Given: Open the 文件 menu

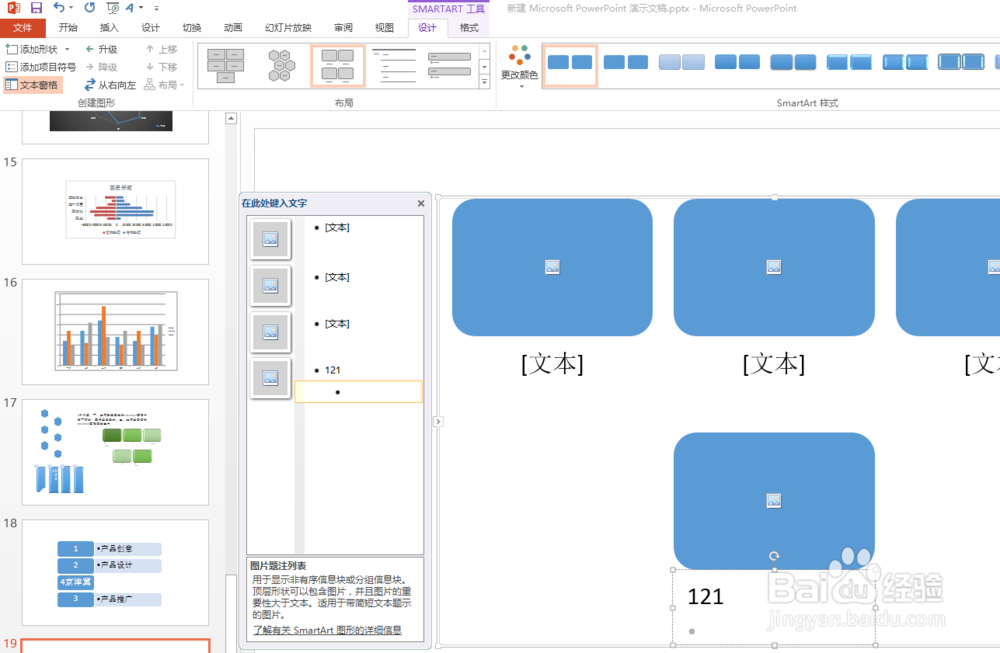Looking at the screenshot, I should coord(22,27).
